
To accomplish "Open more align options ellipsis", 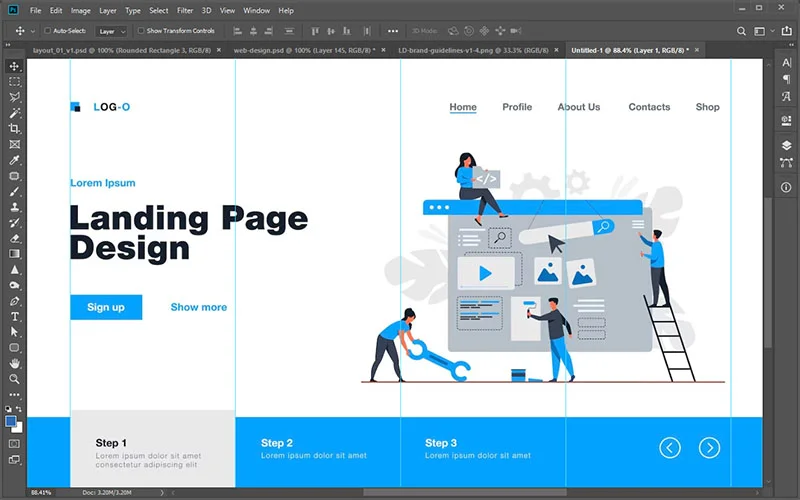I will [x=392, y=31].
